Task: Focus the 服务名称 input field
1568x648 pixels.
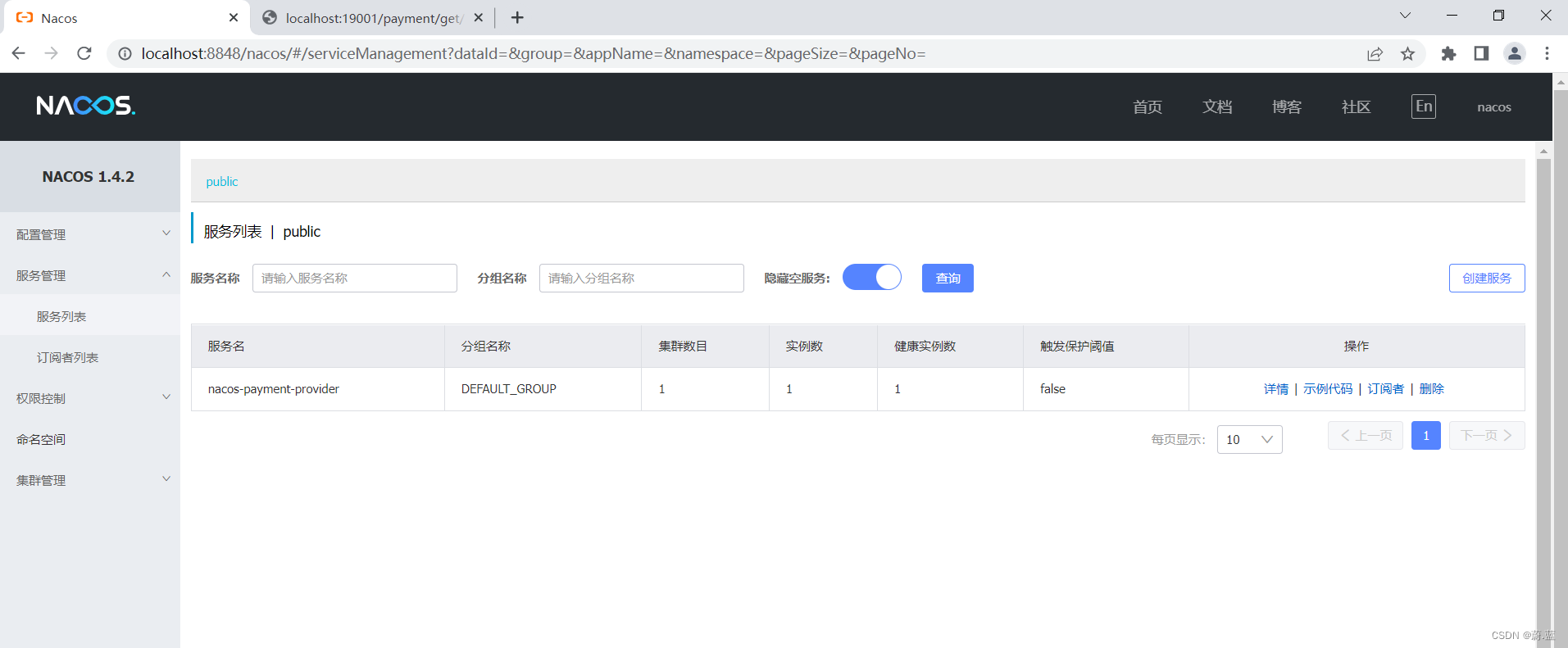Action: pyautogui.click(x=355, y=278)
